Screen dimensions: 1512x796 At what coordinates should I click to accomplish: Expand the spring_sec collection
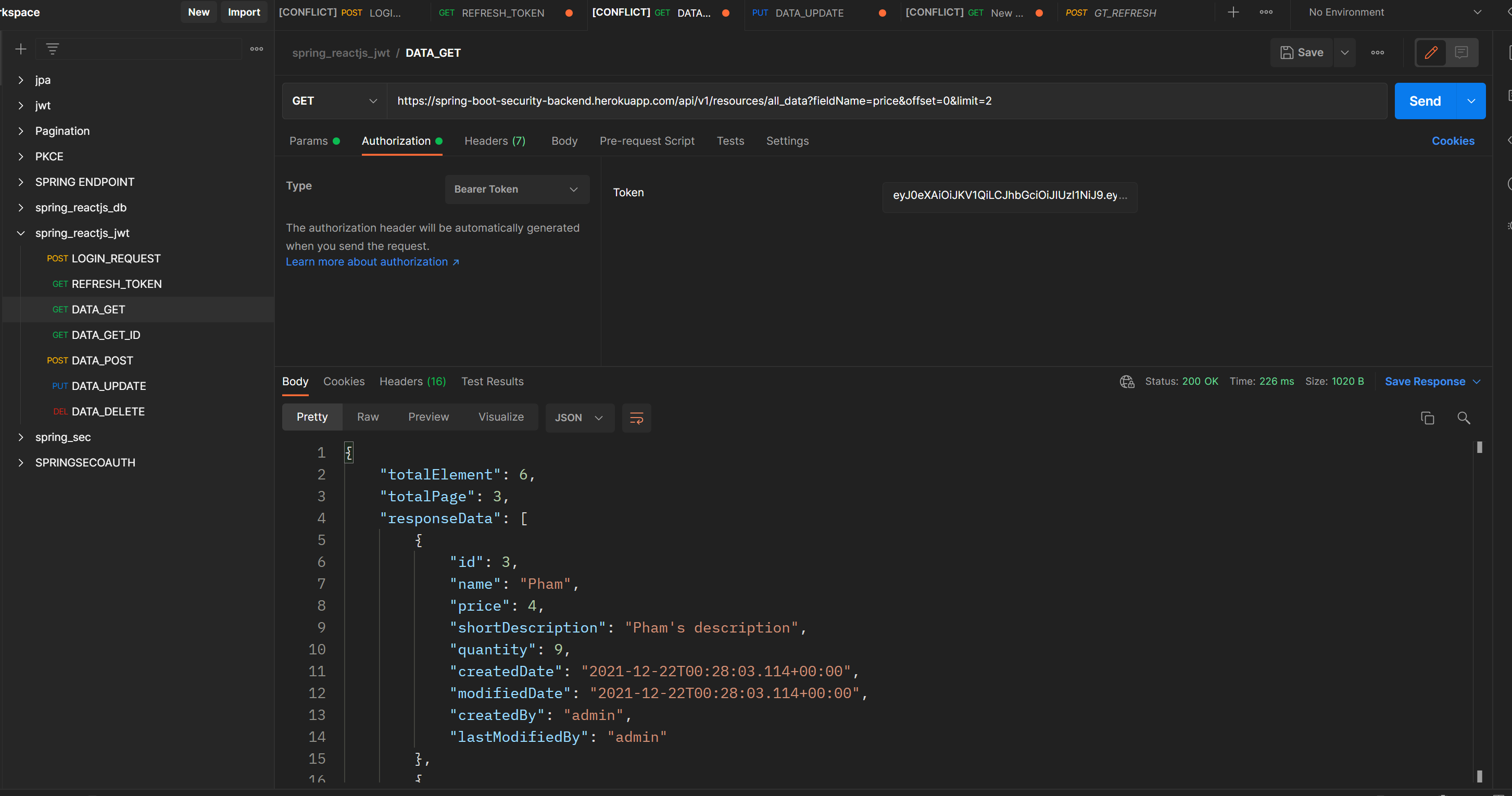(x=20, y=437)
